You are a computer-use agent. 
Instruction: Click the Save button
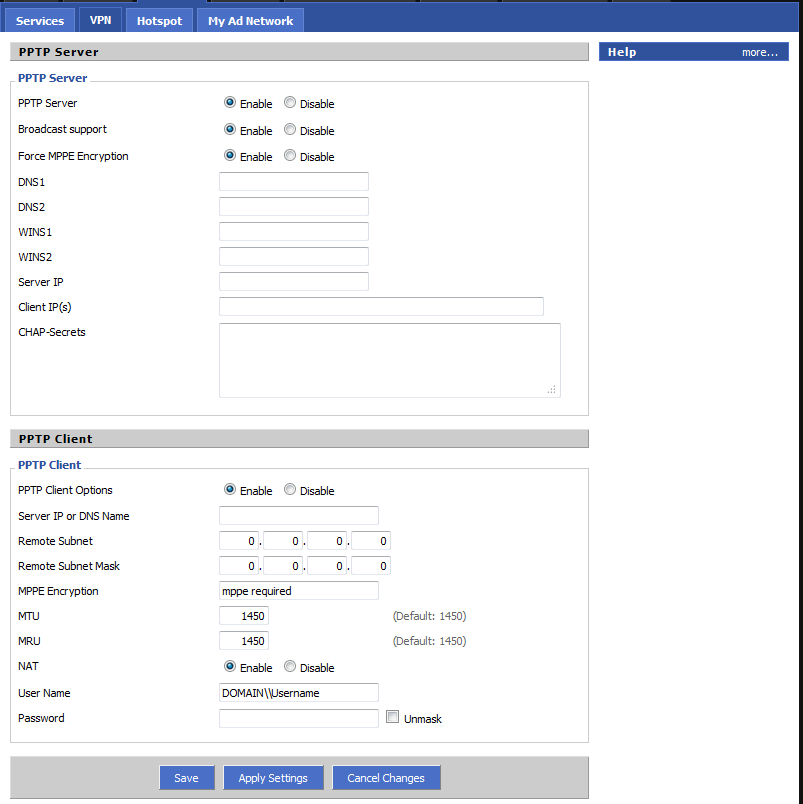(186, 777)
